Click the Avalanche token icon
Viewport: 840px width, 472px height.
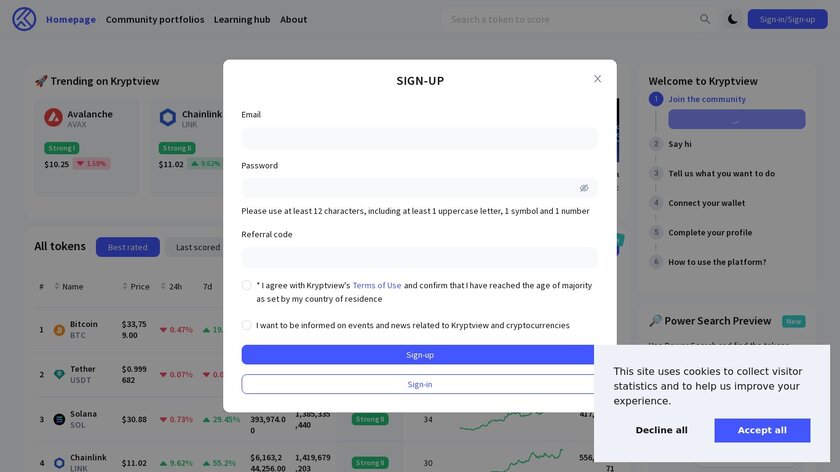(x=53, y=118)
